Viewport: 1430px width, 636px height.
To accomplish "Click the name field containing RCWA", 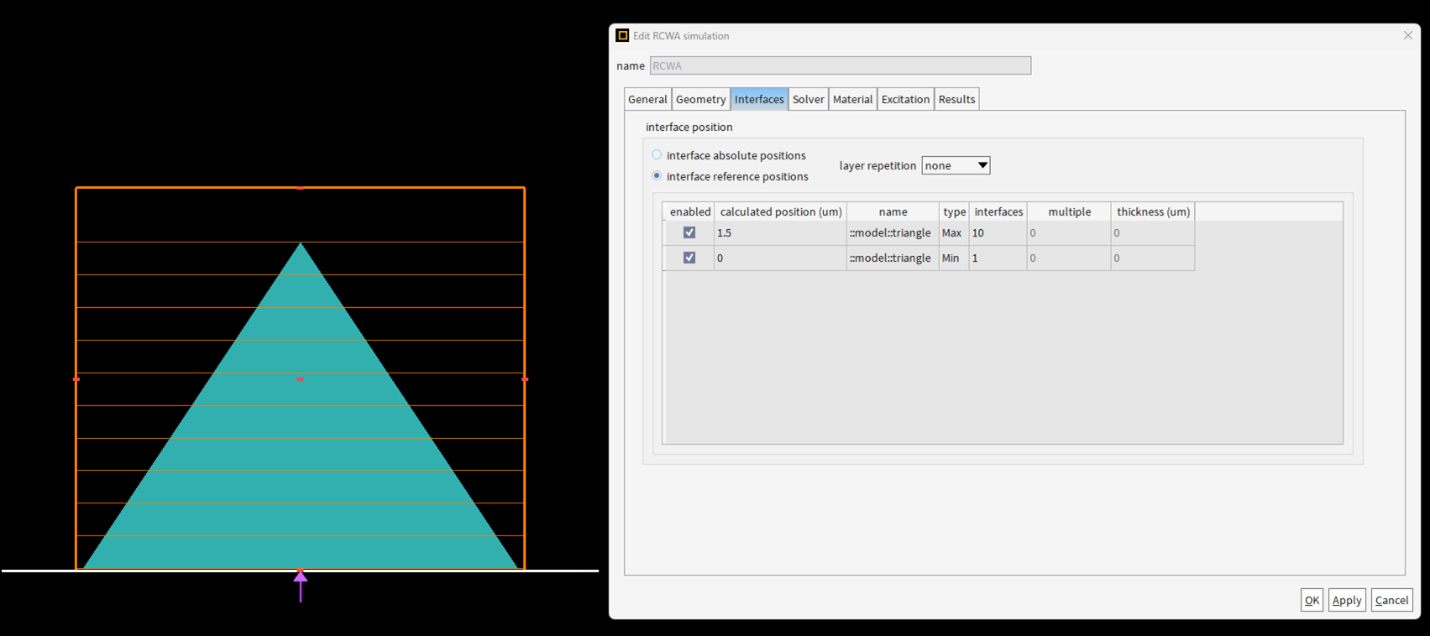I will point(840,66).
